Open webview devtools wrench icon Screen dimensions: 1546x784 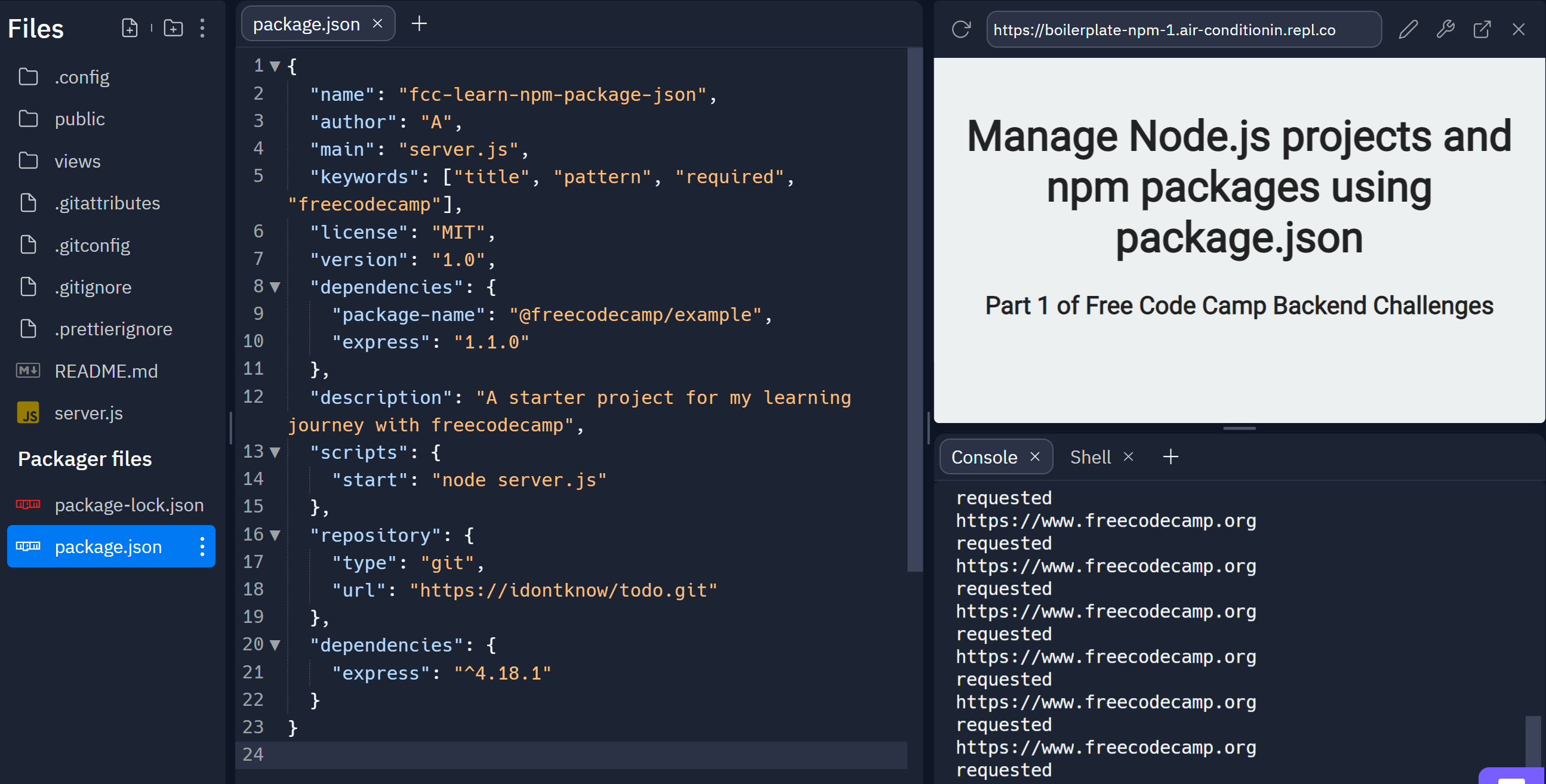1445,29
